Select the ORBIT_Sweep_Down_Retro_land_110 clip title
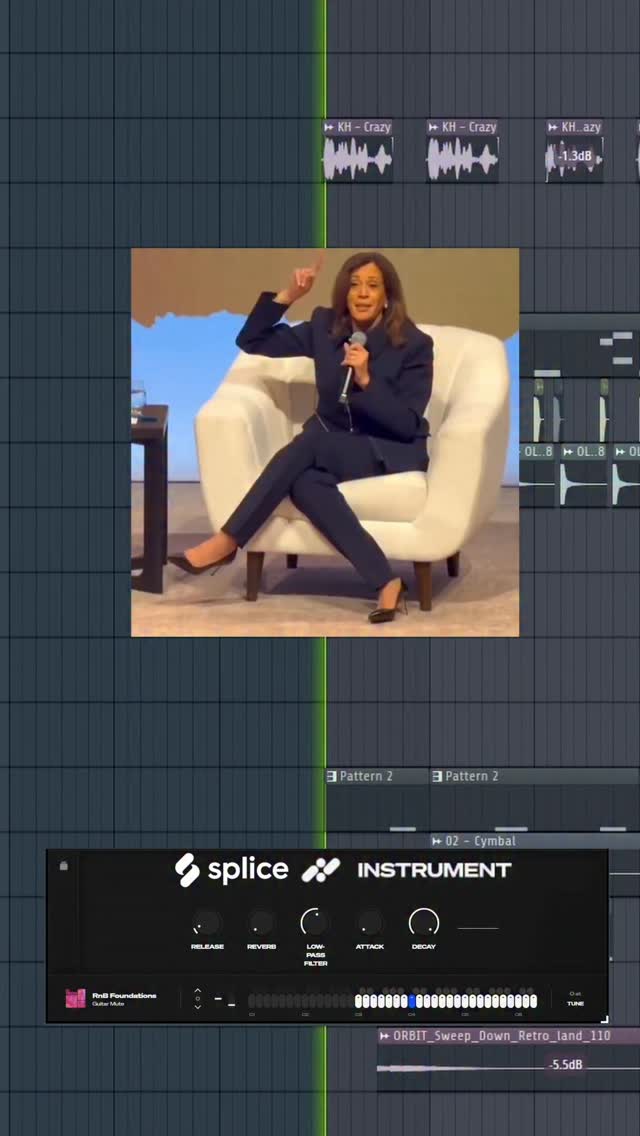The image size is (640, 1136). click(502, 1036)
